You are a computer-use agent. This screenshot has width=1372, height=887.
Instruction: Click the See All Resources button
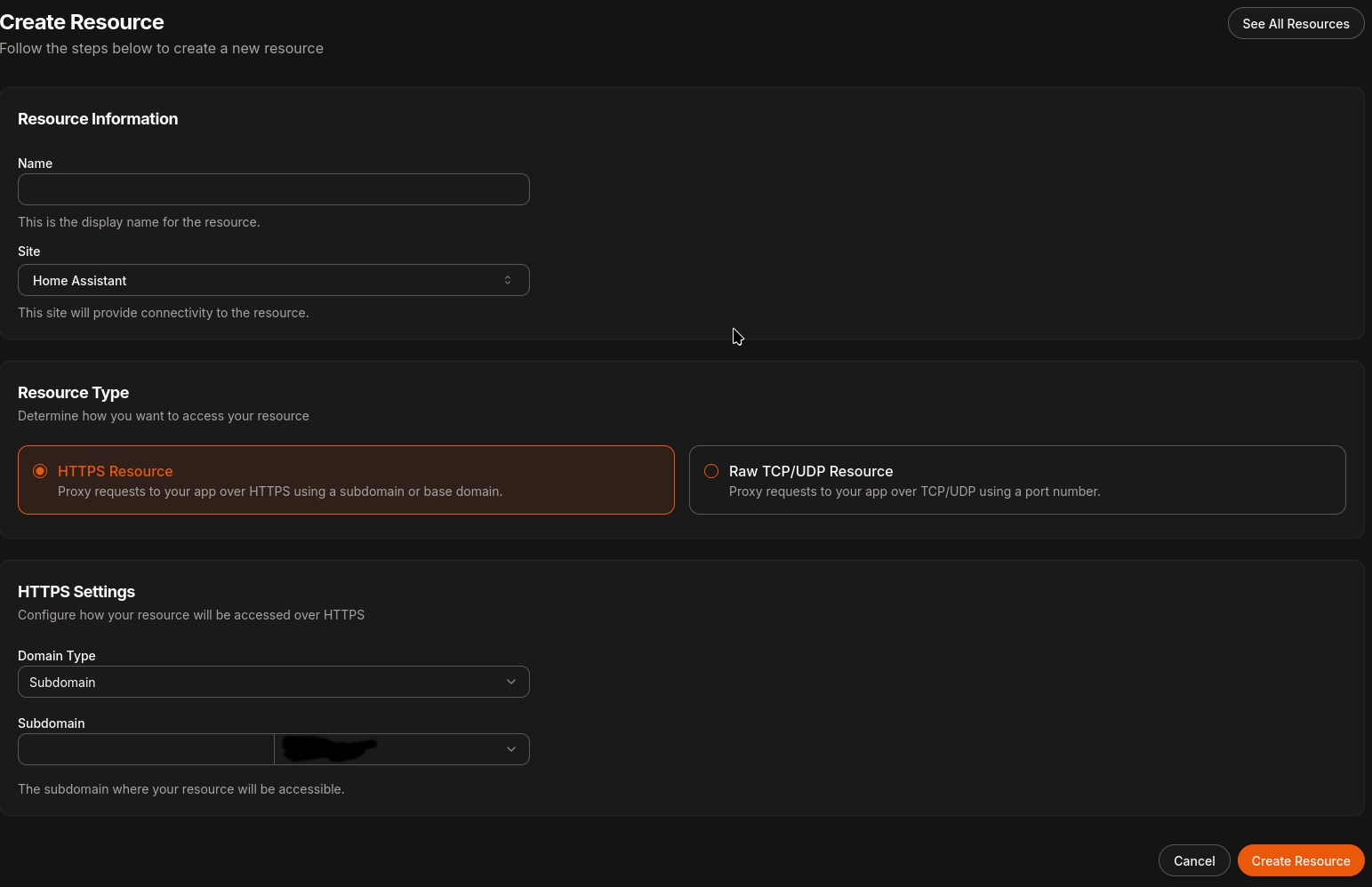coord(1296,24)
